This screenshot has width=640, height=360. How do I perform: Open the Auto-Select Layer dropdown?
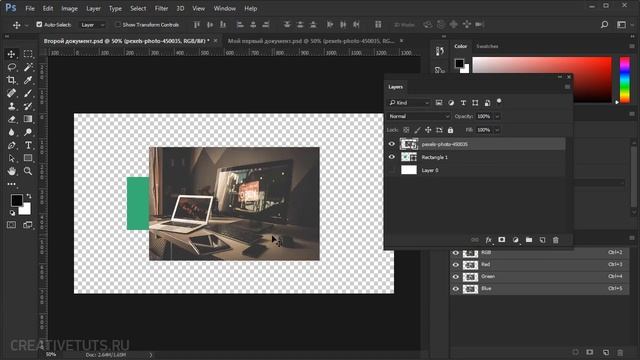pos(92,25)
